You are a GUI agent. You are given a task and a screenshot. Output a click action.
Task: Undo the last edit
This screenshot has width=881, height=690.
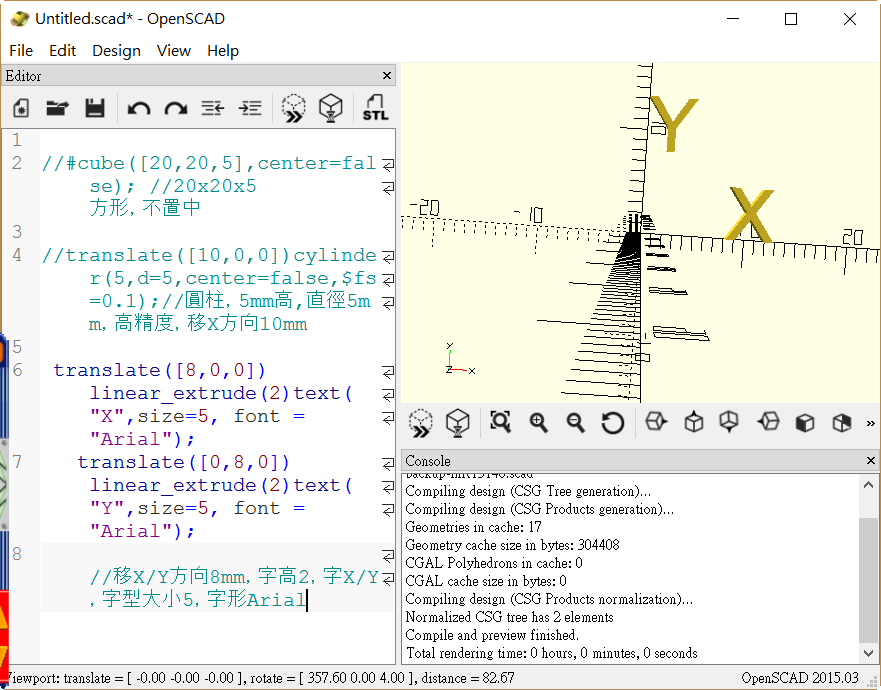(139, 108)
